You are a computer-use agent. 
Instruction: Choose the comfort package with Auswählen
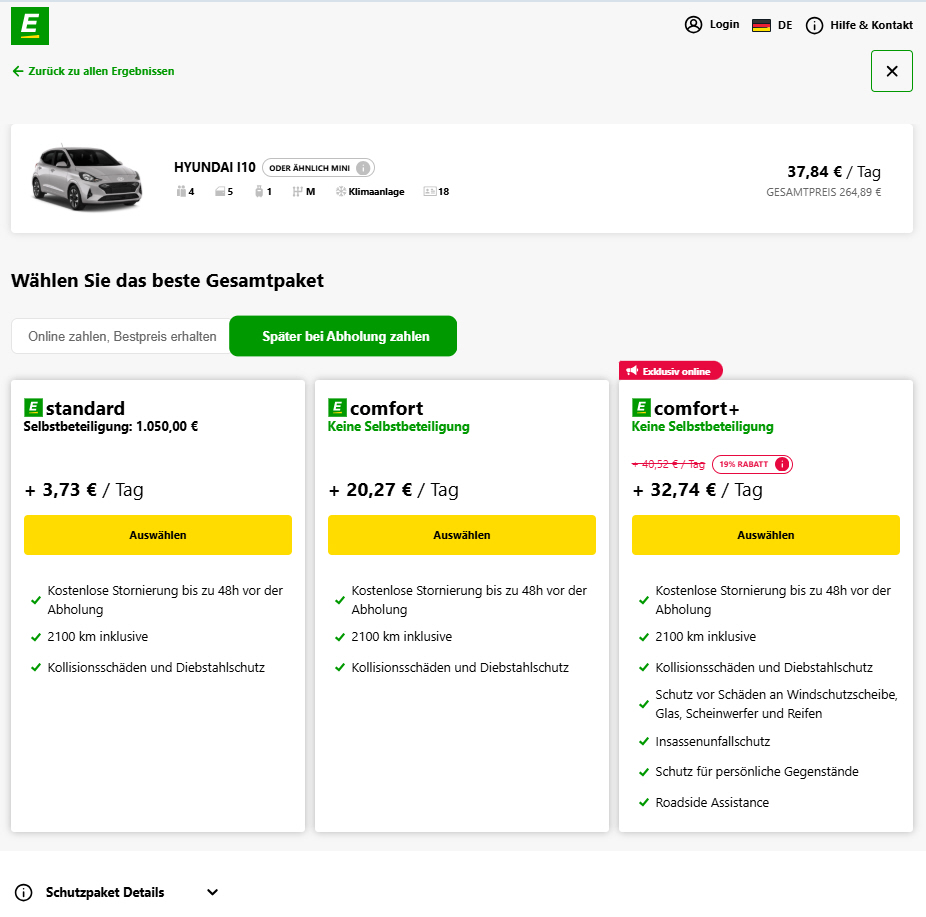point(462,535)
